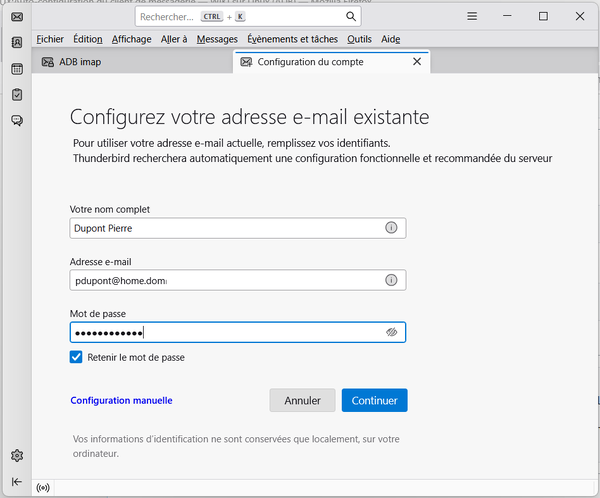Click the Continuer button
The width and height of the screenshot is (600, 498).
374,400
